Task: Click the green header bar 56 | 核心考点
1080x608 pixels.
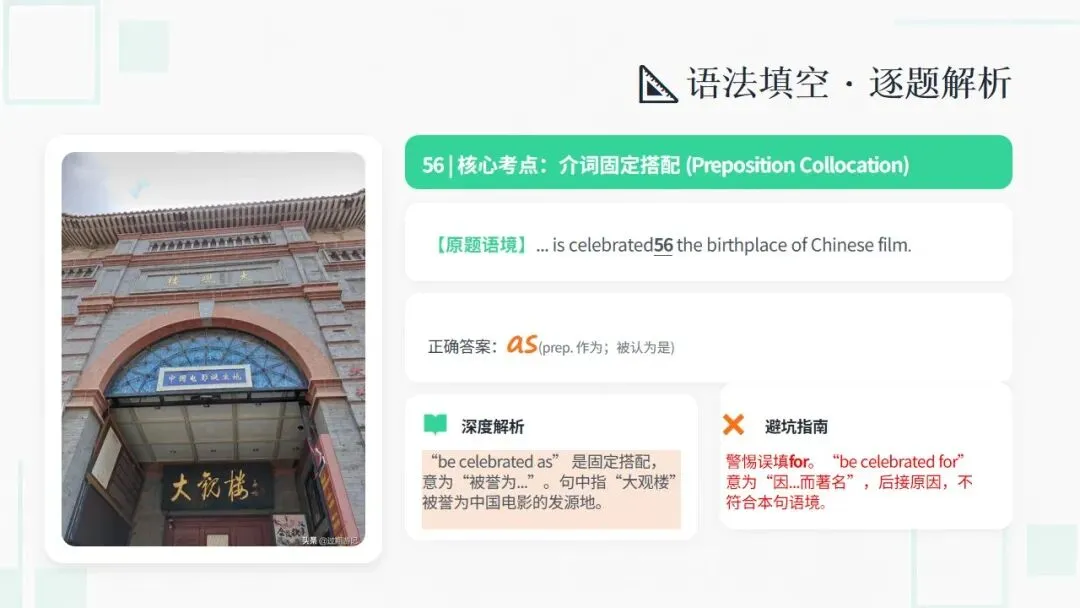Action: tap(708, 163)
